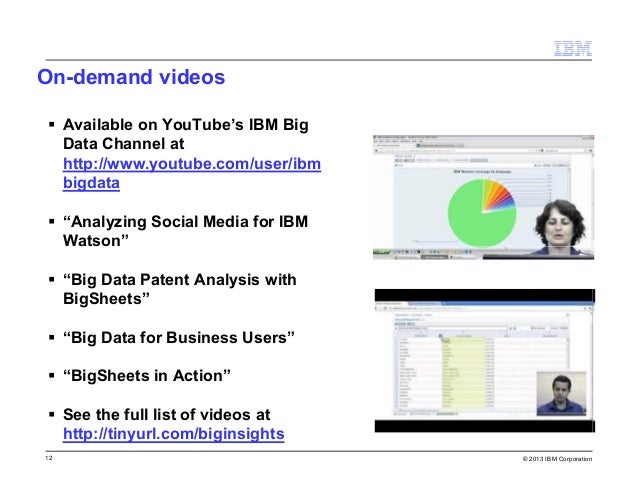Open the youtube.com/user/ibmbigdata link
The height and width of the screenshot is (493, 638).
[x=192, y=173]
